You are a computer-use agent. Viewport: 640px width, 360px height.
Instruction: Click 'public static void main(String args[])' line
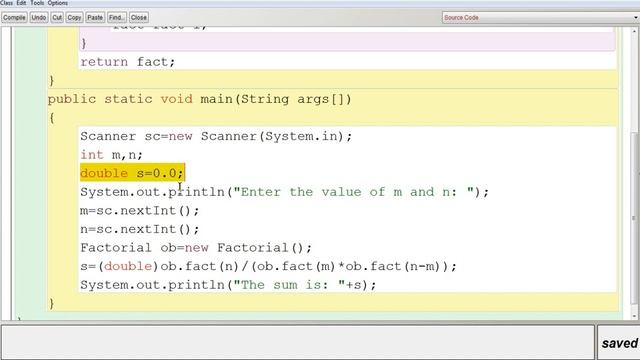(199, 99)
